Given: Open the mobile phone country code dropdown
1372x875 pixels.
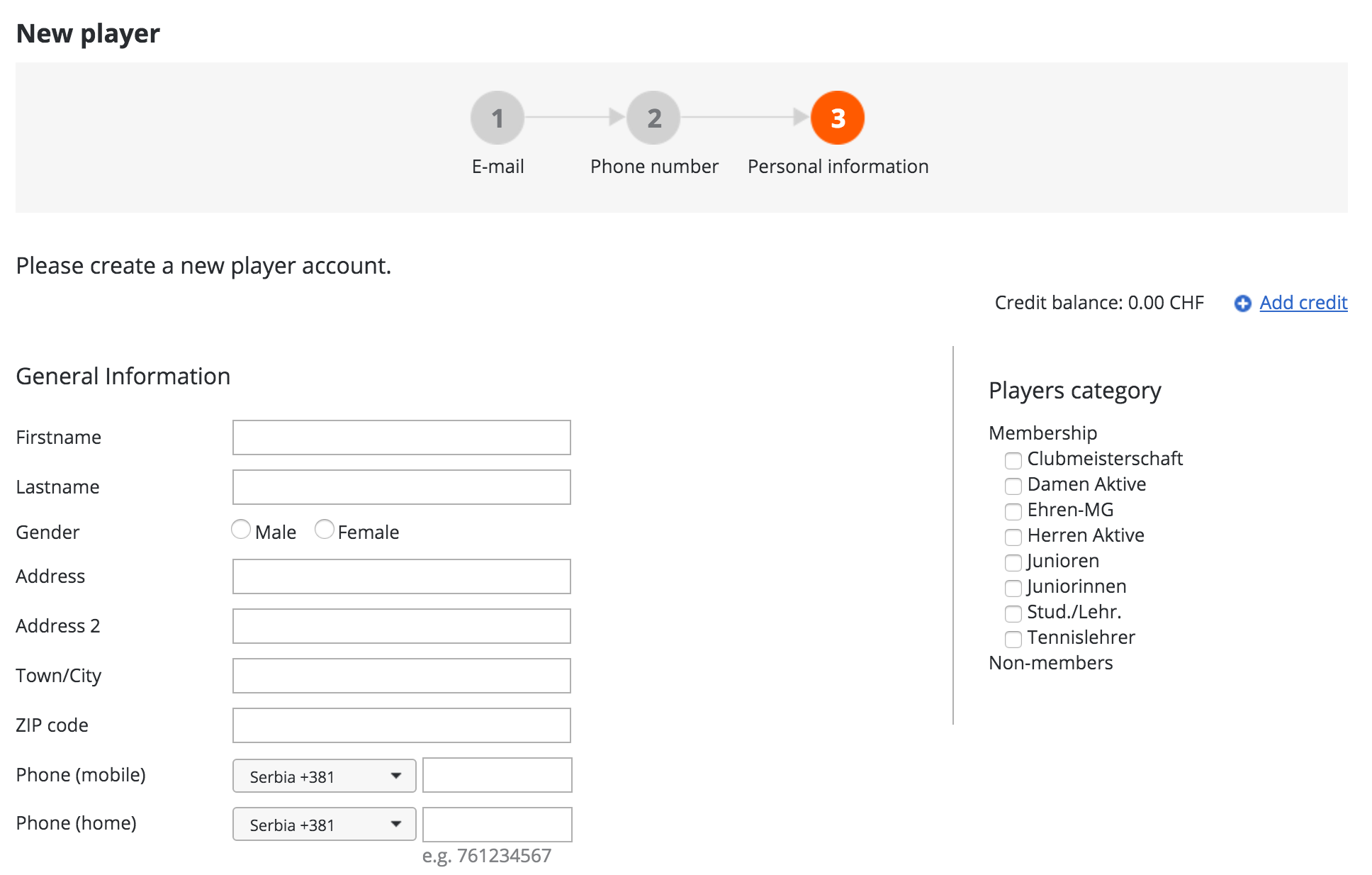Looking at the screenshot, I should tap(325, 776).
